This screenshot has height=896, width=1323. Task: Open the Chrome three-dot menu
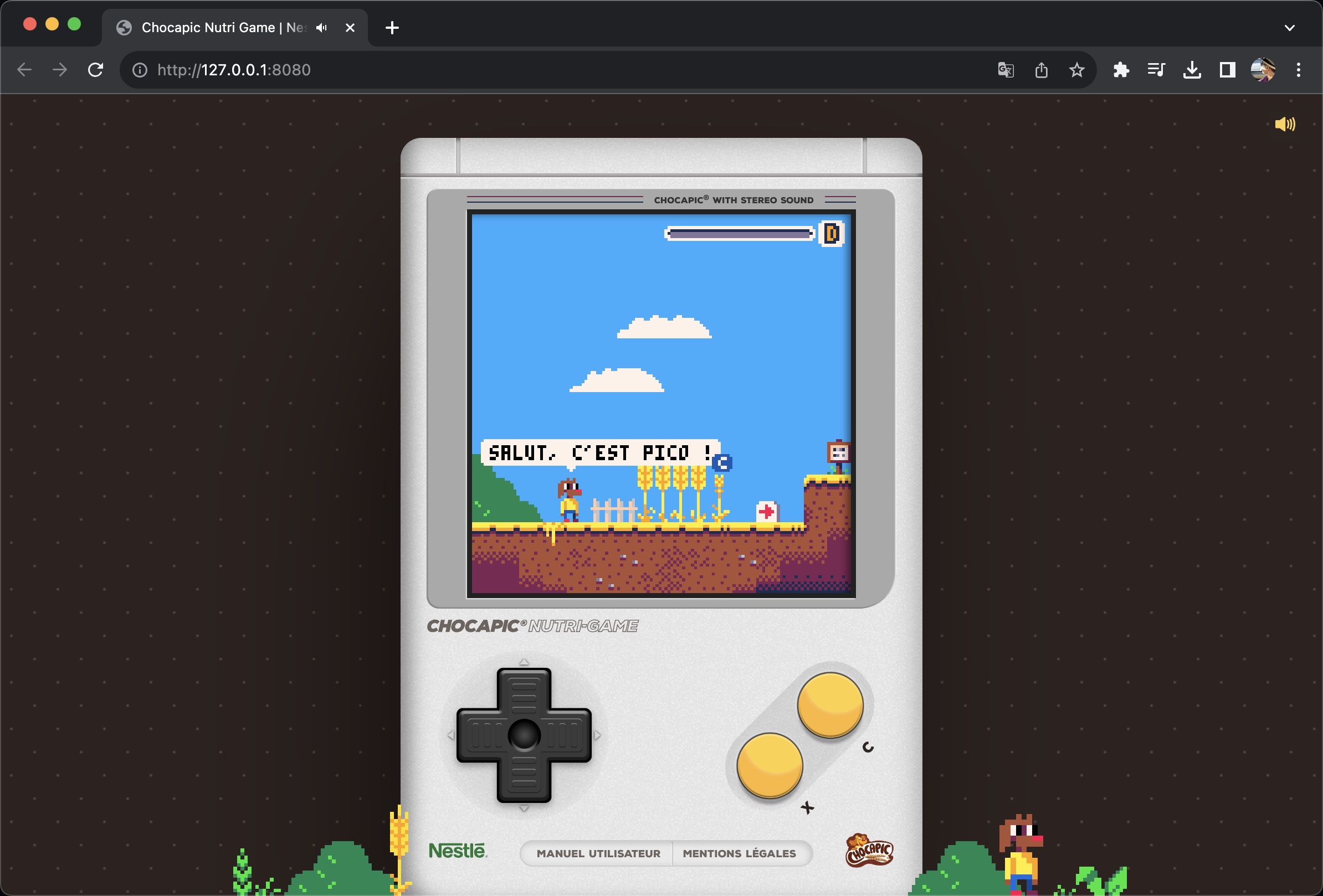(1298, 70)
